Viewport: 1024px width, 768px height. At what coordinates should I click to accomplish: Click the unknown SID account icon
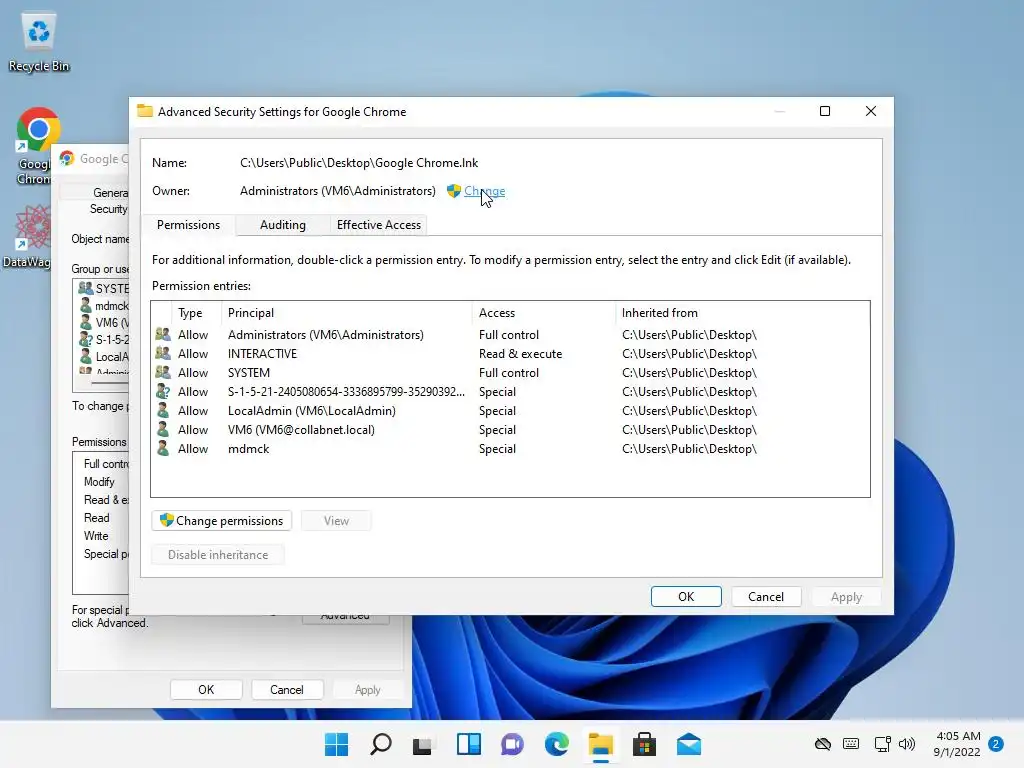coord(163,391)
